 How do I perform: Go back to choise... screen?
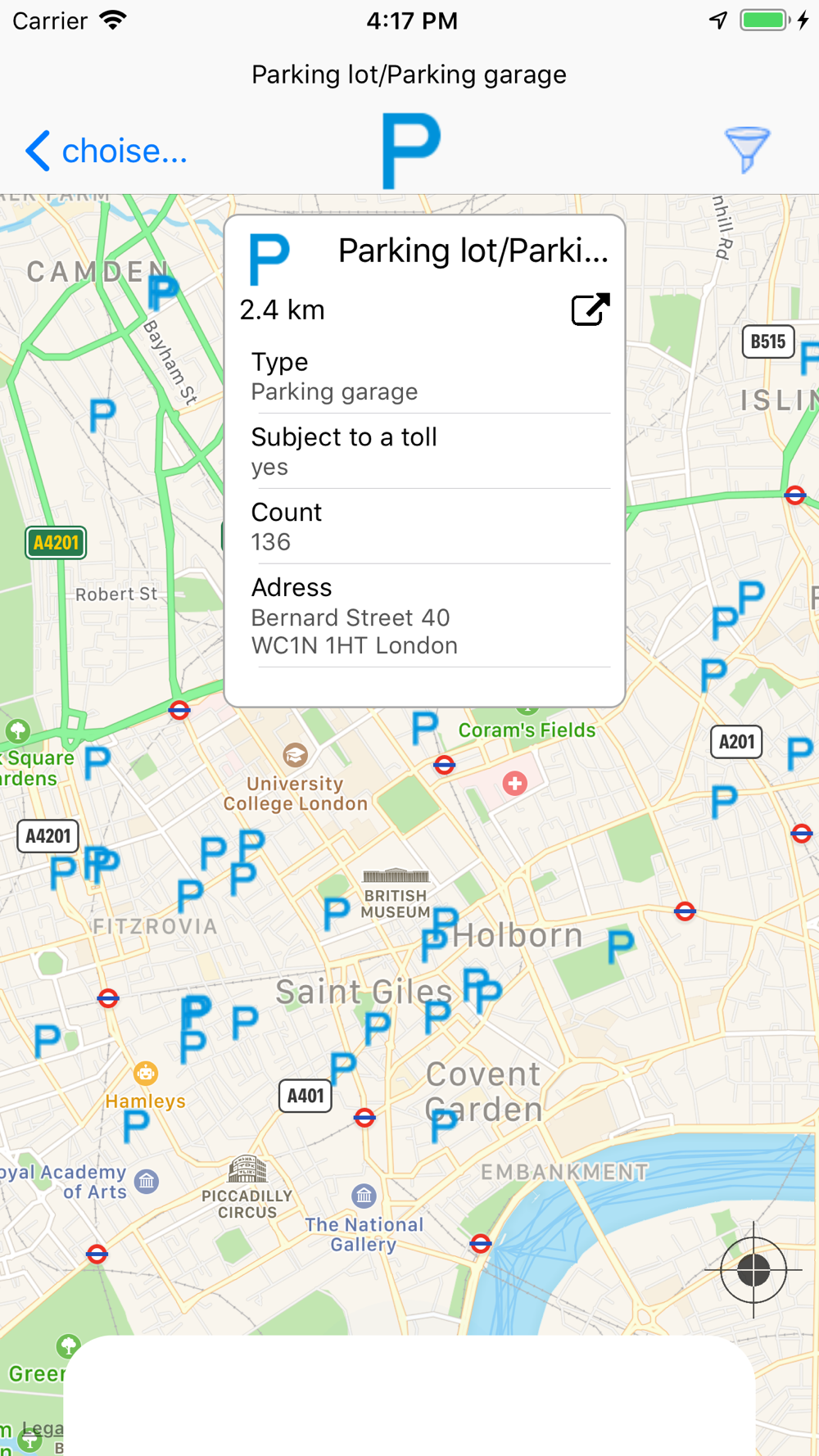click(x=106, y=151)
